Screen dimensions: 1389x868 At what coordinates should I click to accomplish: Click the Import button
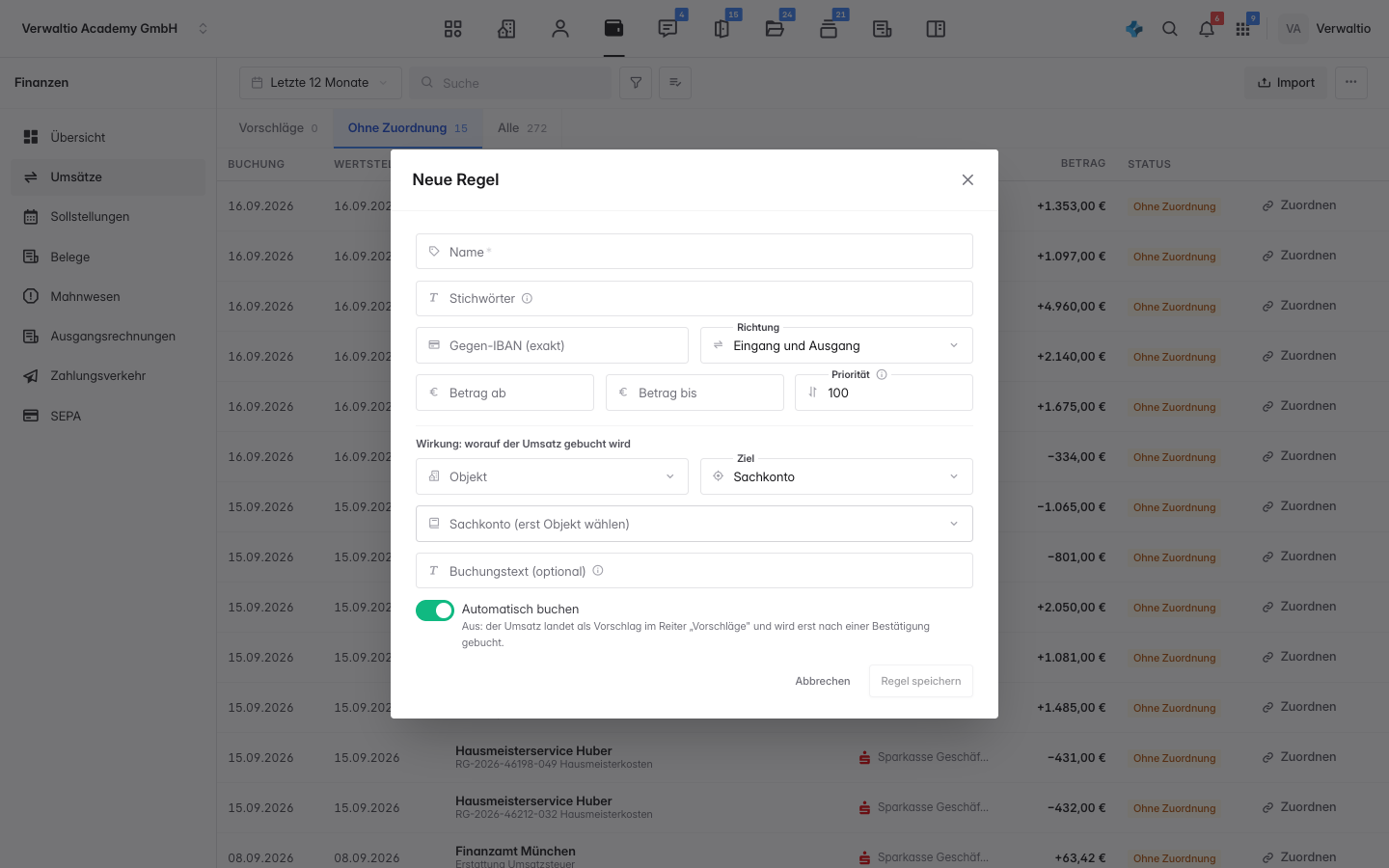pyautogui.click(x=1286, y=83)
